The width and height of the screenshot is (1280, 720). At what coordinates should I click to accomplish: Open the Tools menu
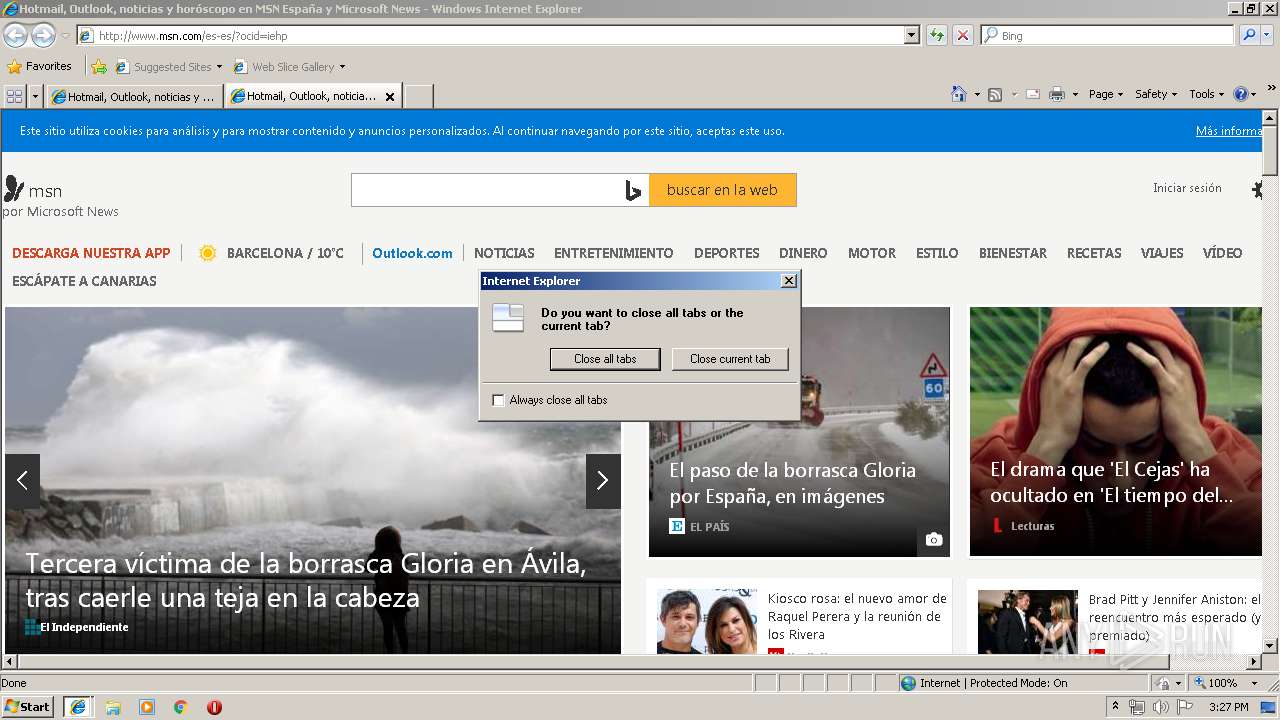[x=1207, y=94]
